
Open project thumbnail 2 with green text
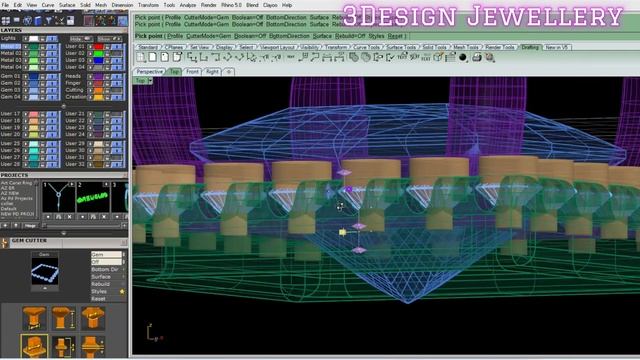[93, 197]
